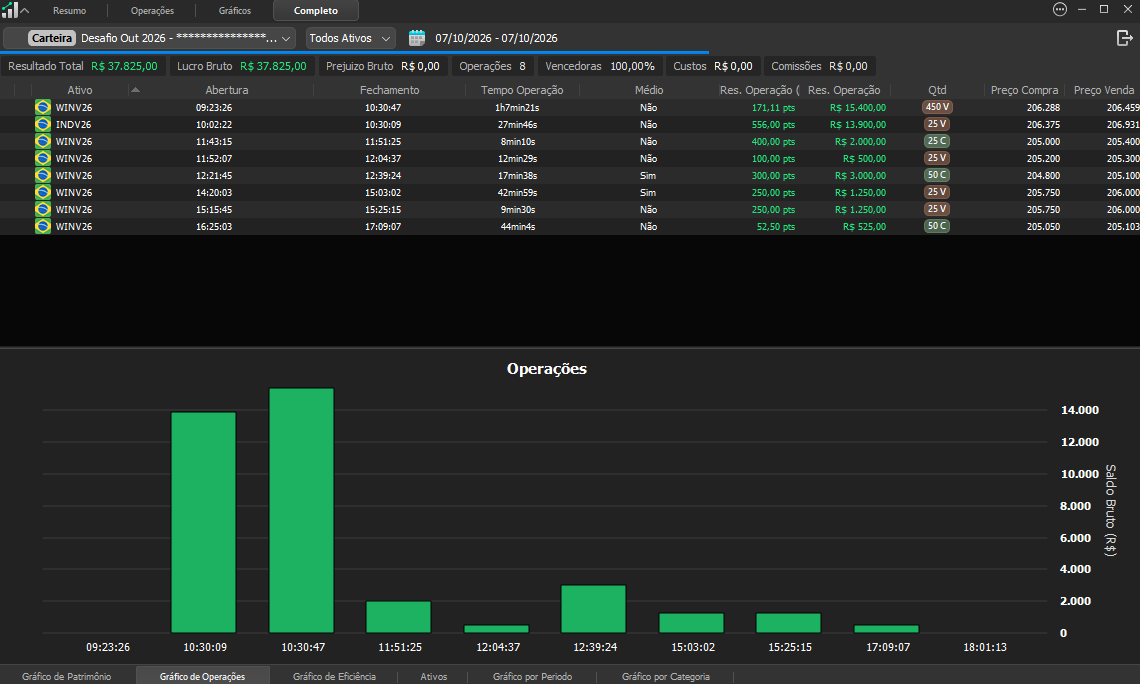Screen dimensions: 1140x684
Task: Select the Gráfico de Operações tab
Action: click(203, 676)
